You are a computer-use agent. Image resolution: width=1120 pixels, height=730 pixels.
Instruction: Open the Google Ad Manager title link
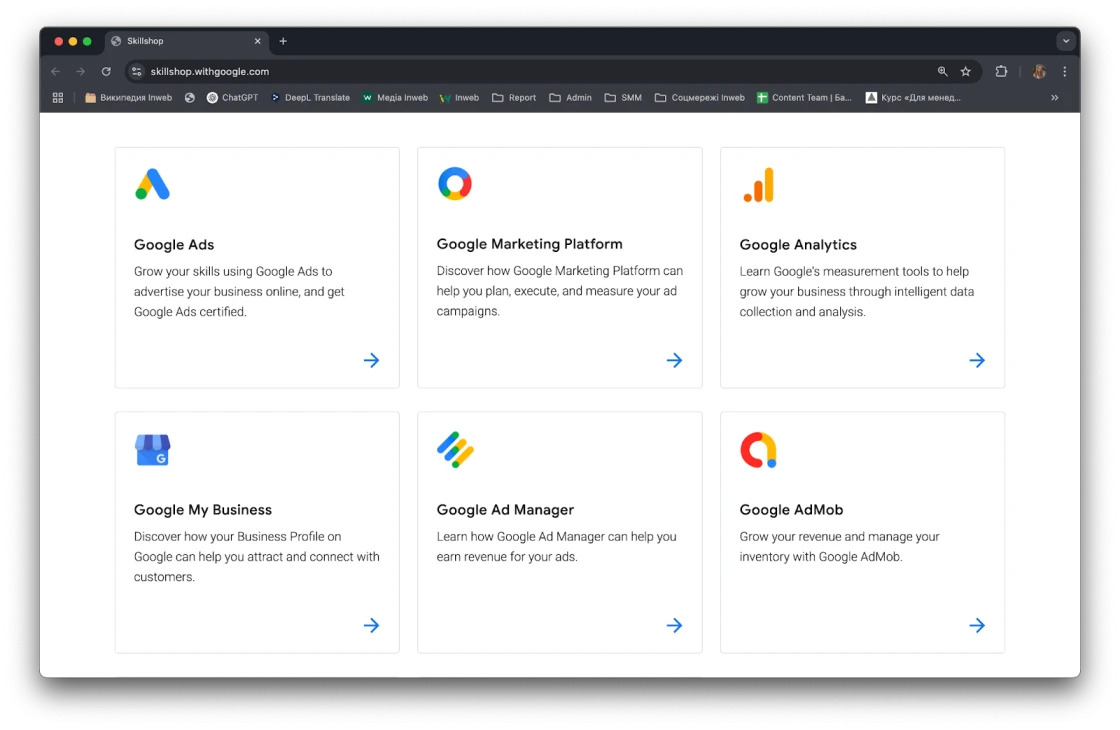[x=505, y=510]
